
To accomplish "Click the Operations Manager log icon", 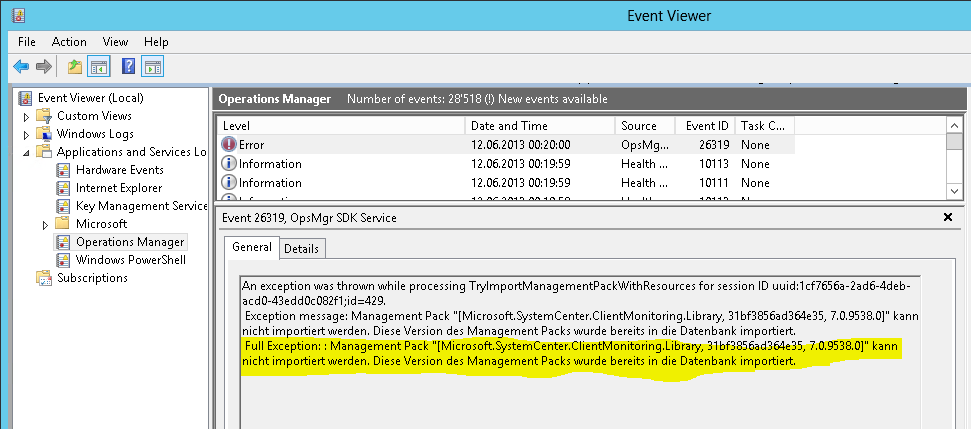I will [63, 241].
